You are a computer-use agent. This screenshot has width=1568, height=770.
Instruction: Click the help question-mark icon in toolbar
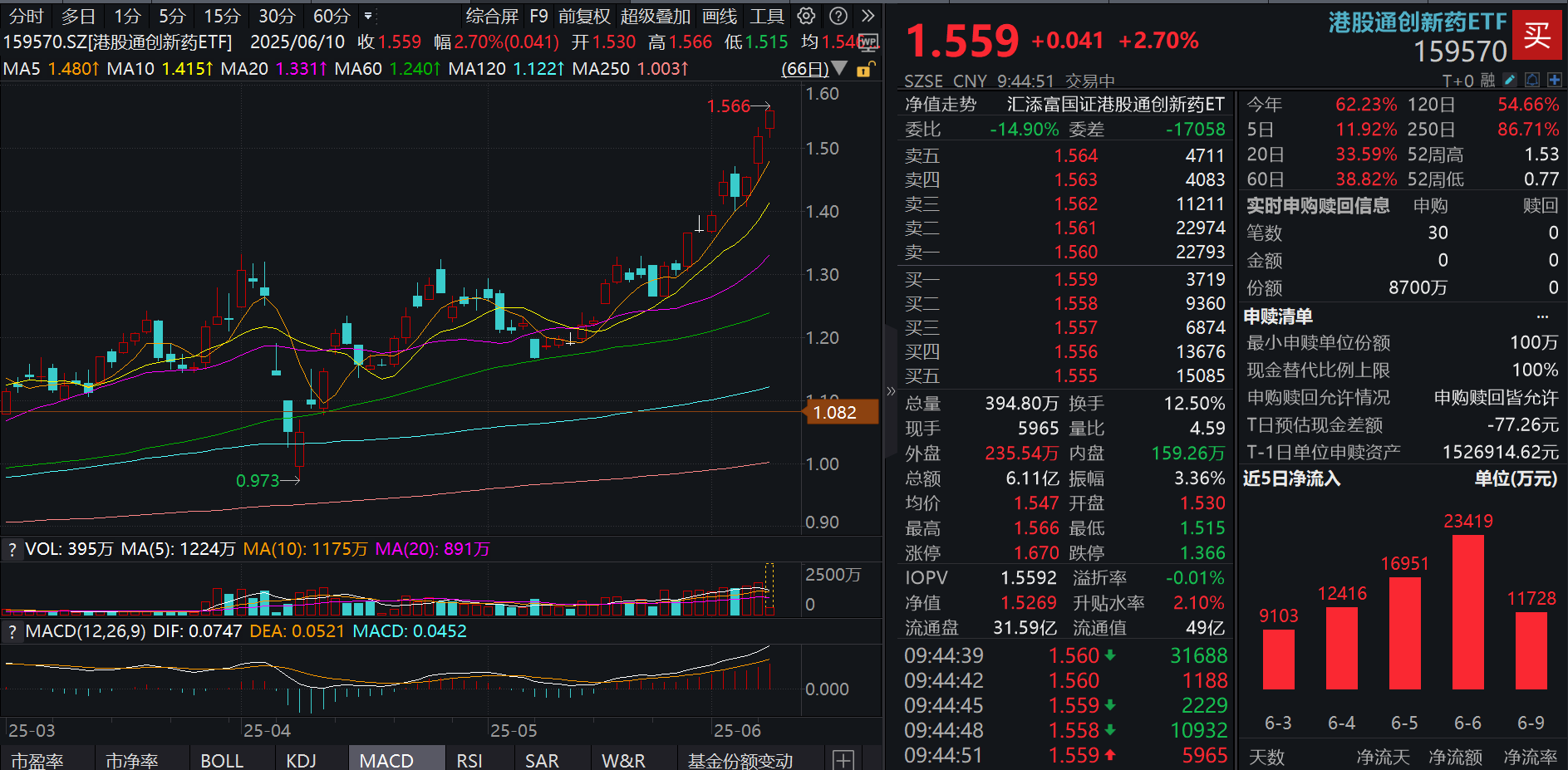click(838, 16)
